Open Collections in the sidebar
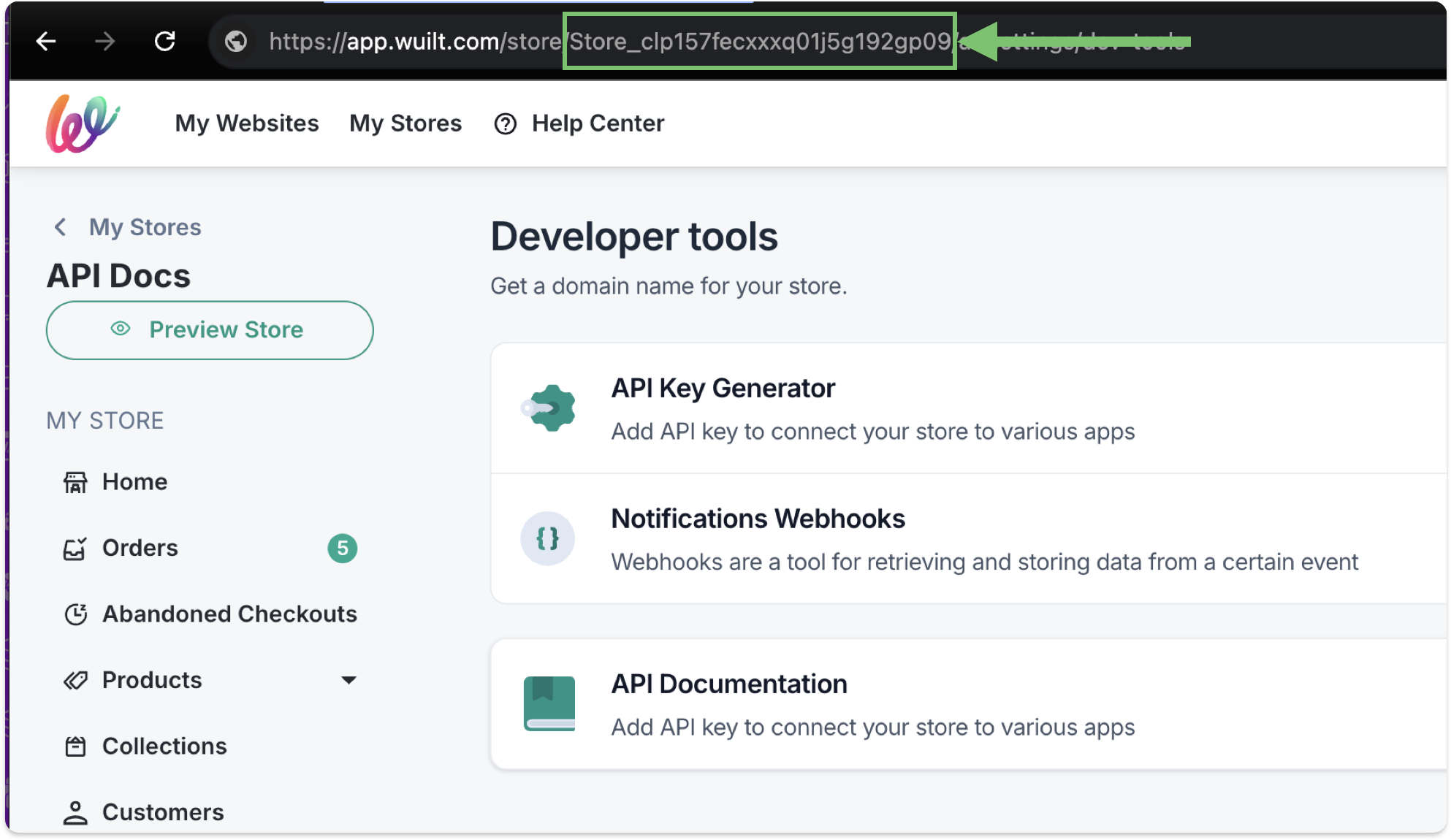Screen dimensions: 1451x840 (164, 746)
